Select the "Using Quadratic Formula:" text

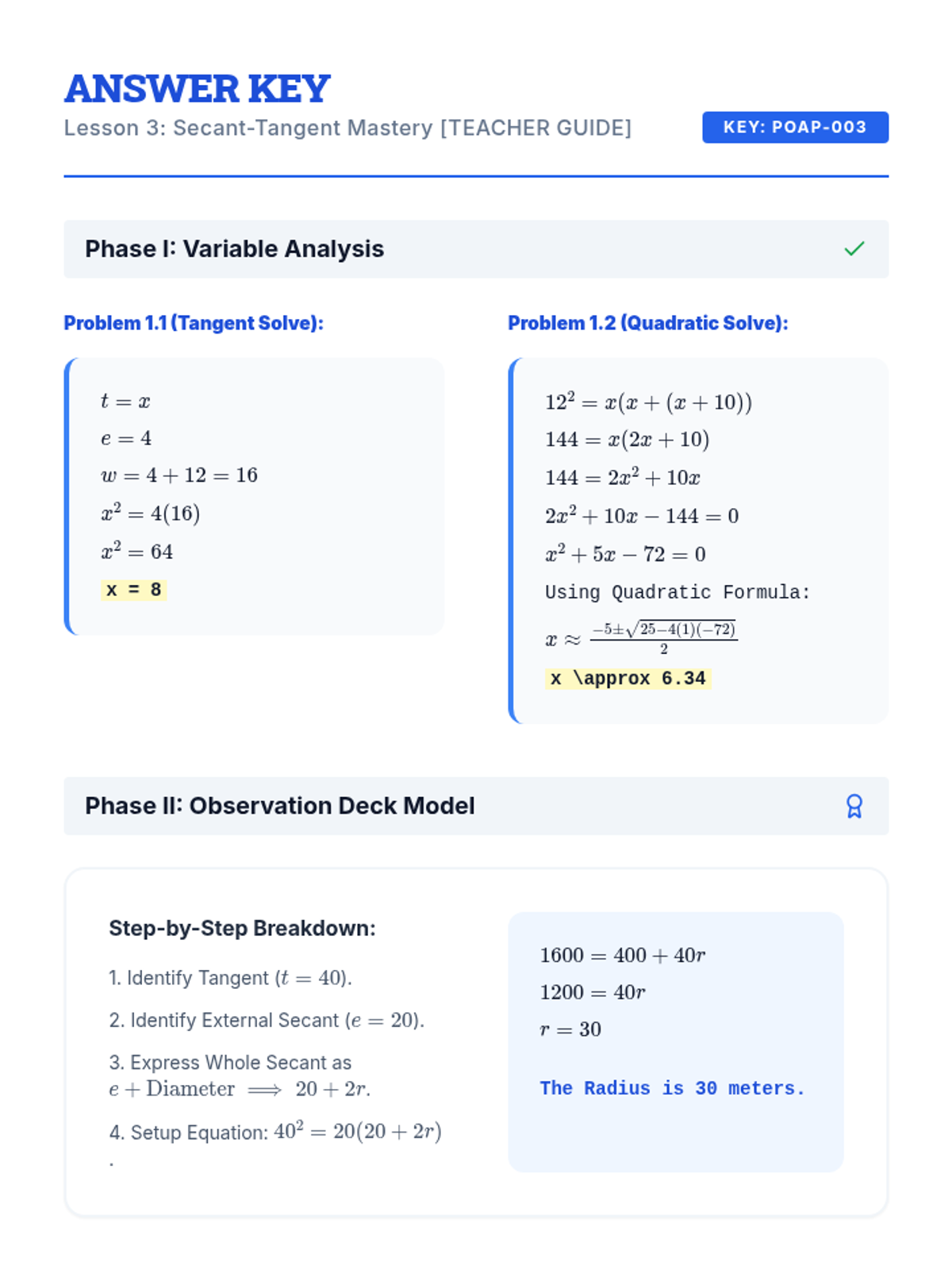[677, 592]
